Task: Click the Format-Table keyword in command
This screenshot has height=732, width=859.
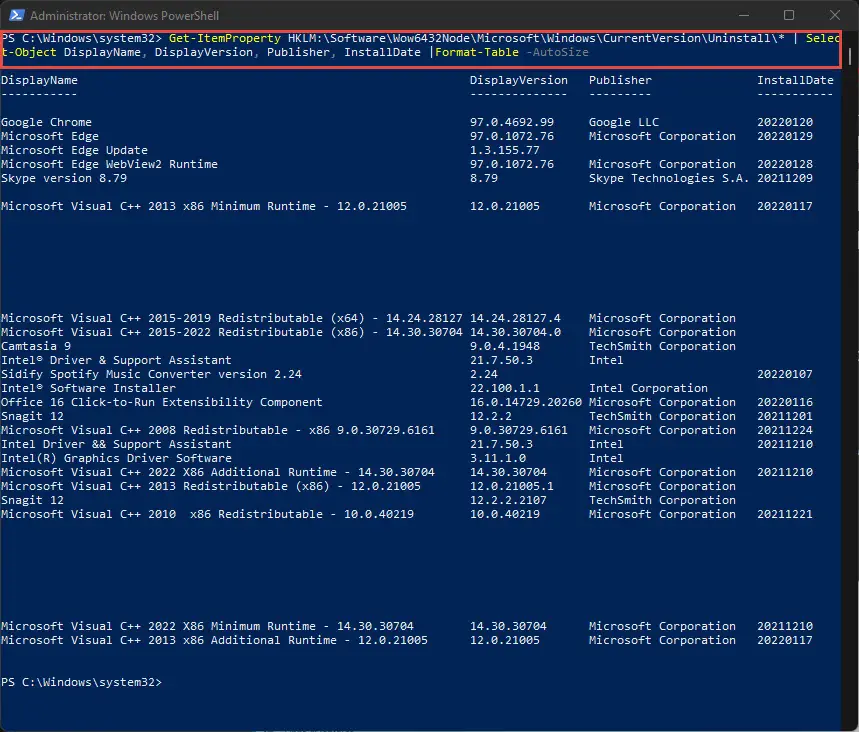Action: pos(477,53)
